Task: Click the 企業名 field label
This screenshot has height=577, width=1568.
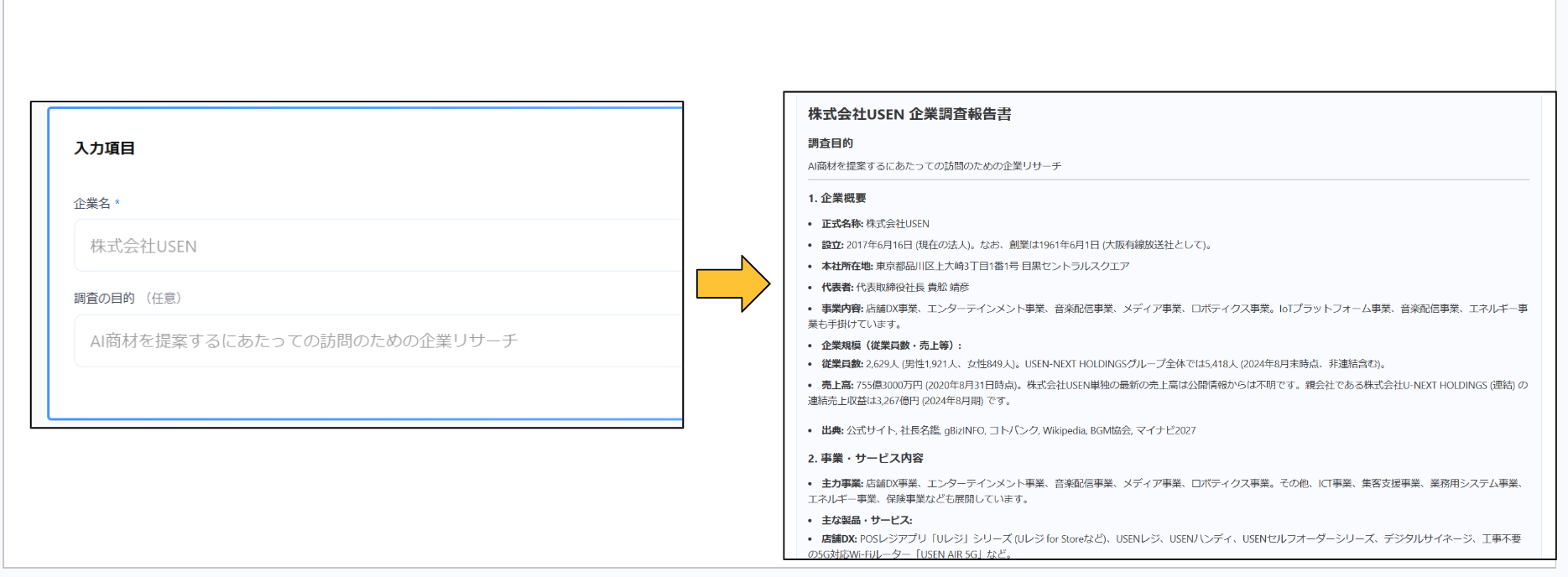Action: click(x=96, y=203)
